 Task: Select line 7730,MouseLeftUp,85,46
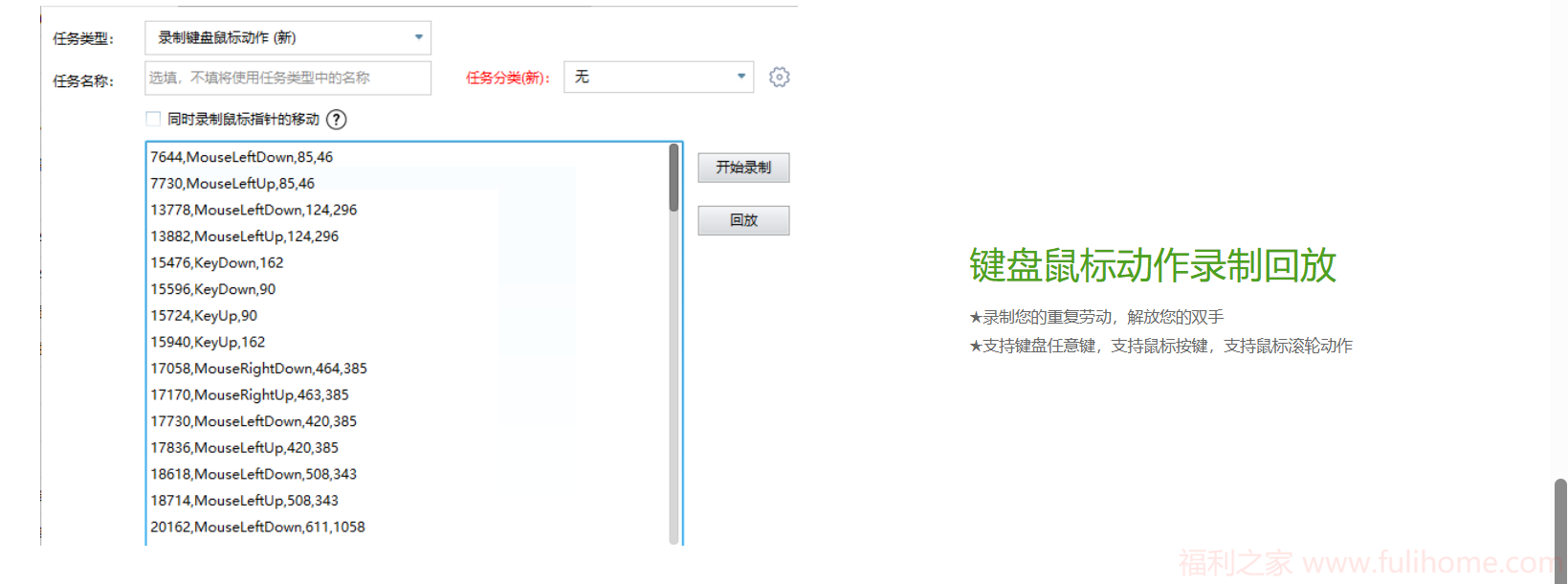pos(232,184)
